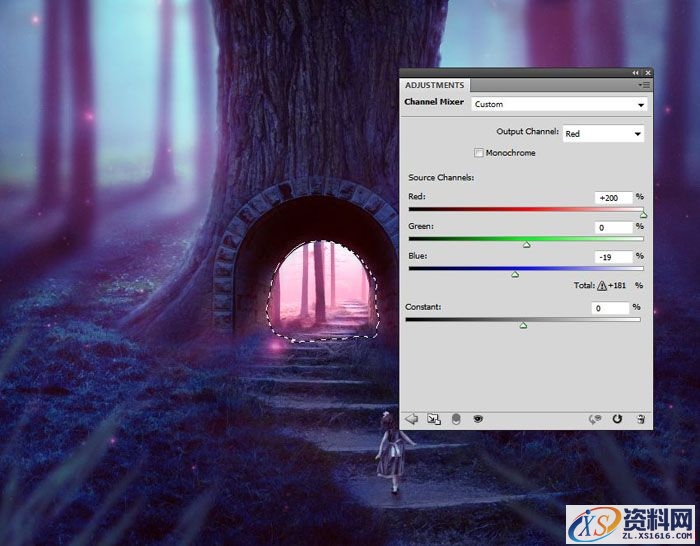This screenshot has width=700, height=546.
Task: Delete this adjustment layer trash icon
Action: point(640,419)
